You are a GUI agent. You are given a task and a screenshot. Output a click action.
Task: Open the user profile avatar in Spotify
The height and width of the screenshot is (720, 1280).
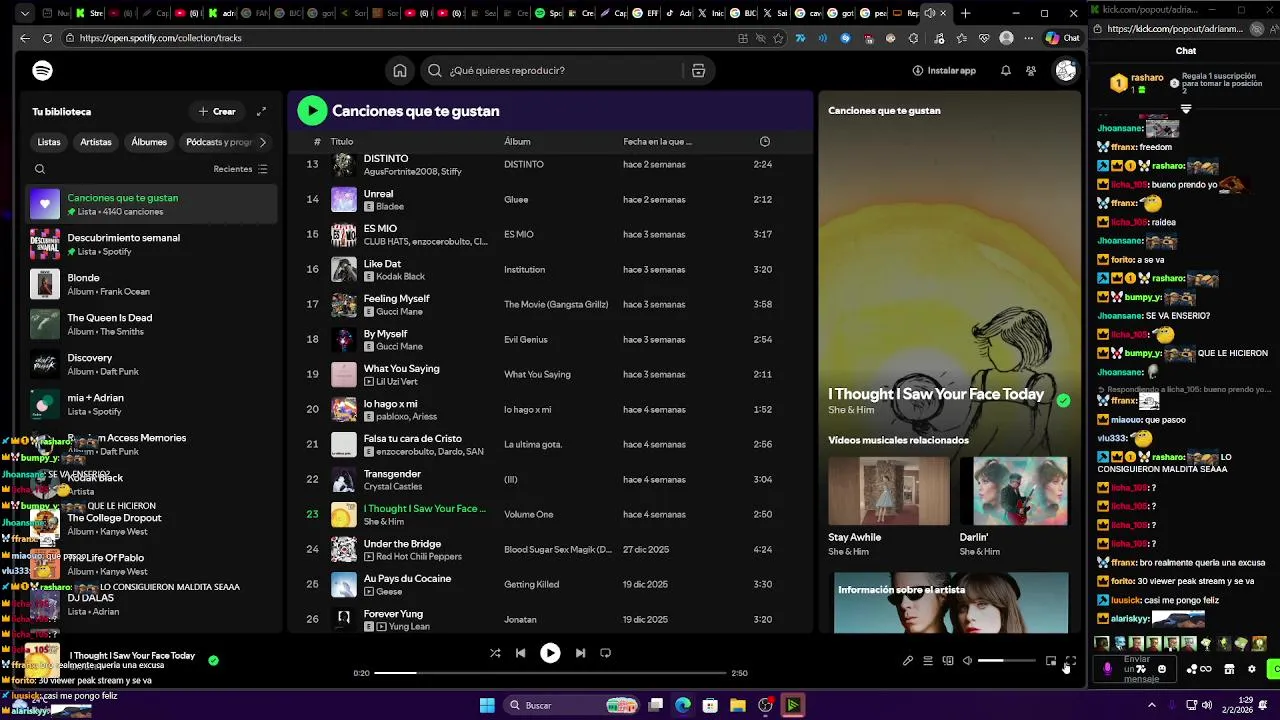[x=1066, y=71]
